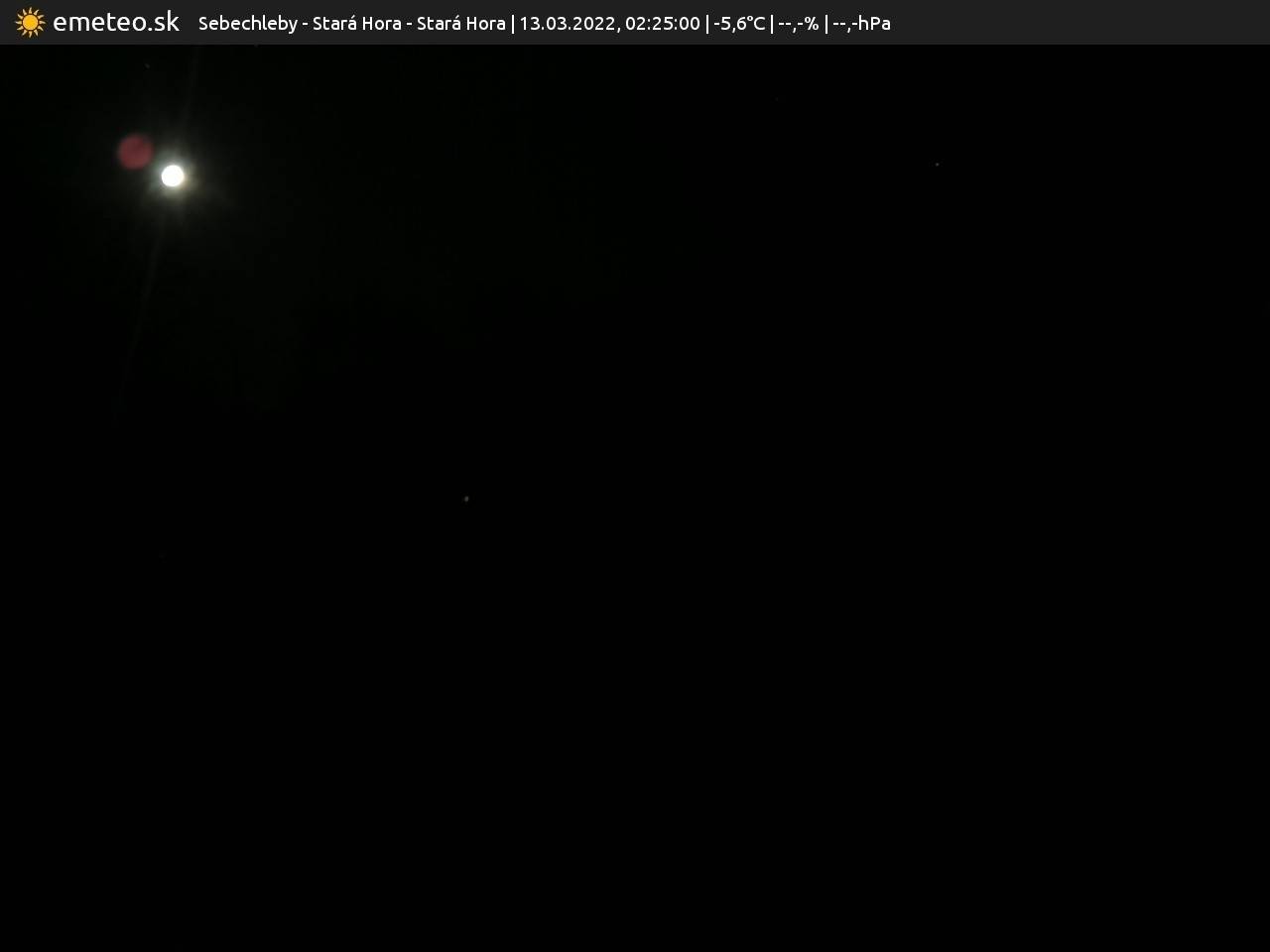Click the -5,6°C temperature reading
The image size is (1270, 952).
(739, 23)
